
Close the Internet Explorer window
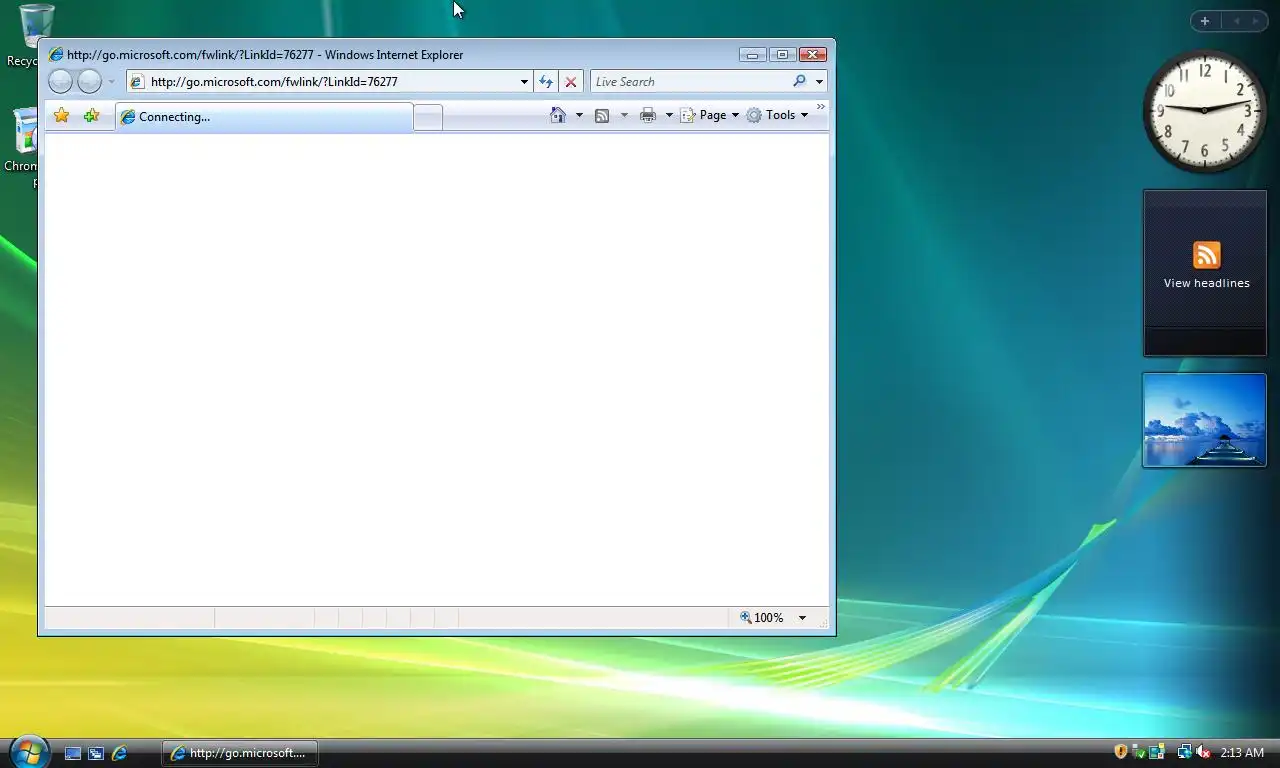click(813, 55)
